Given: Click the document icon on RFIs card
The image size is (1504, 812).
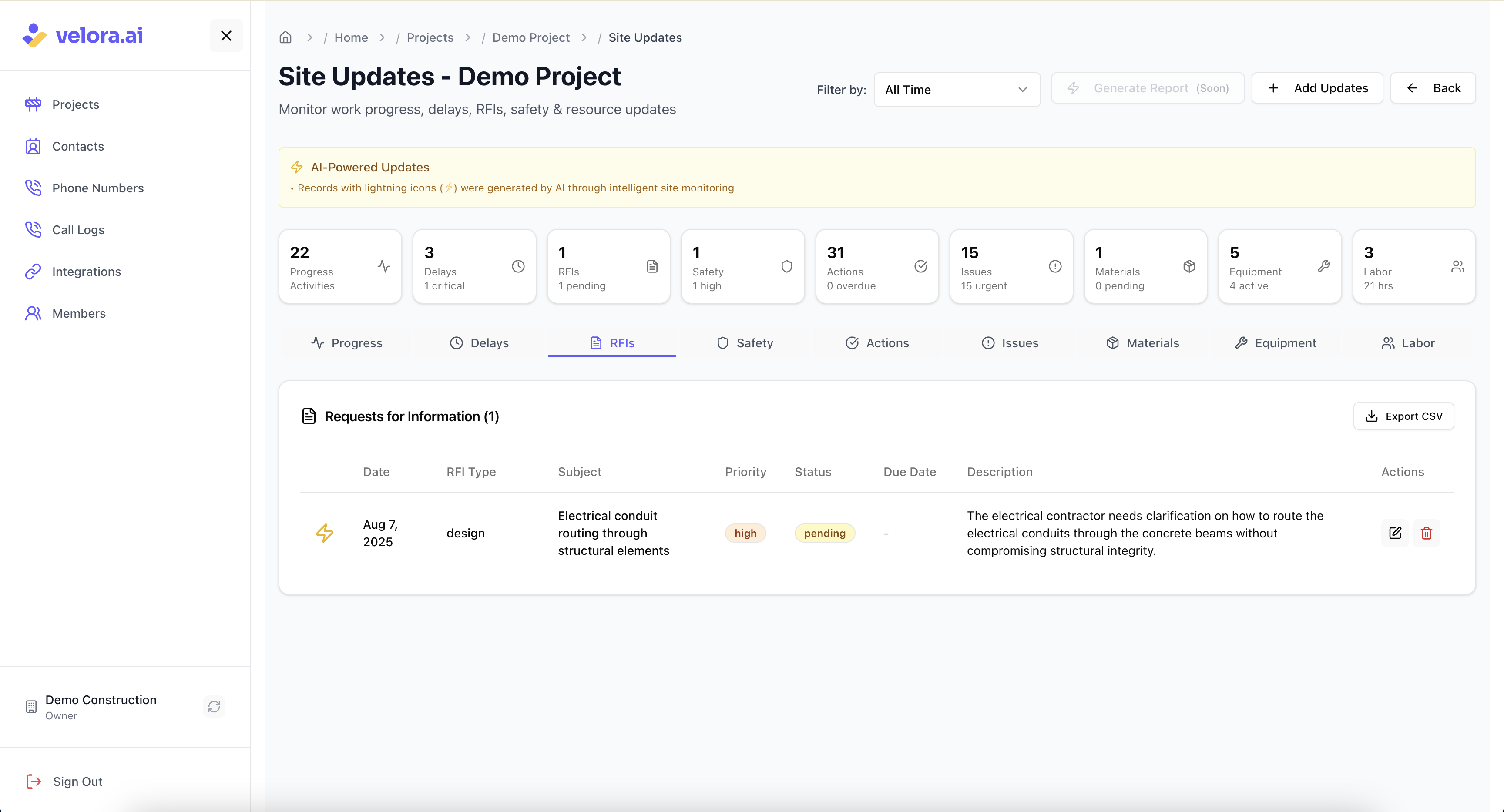Looking at the screenshot, I should tap(652, 266).
